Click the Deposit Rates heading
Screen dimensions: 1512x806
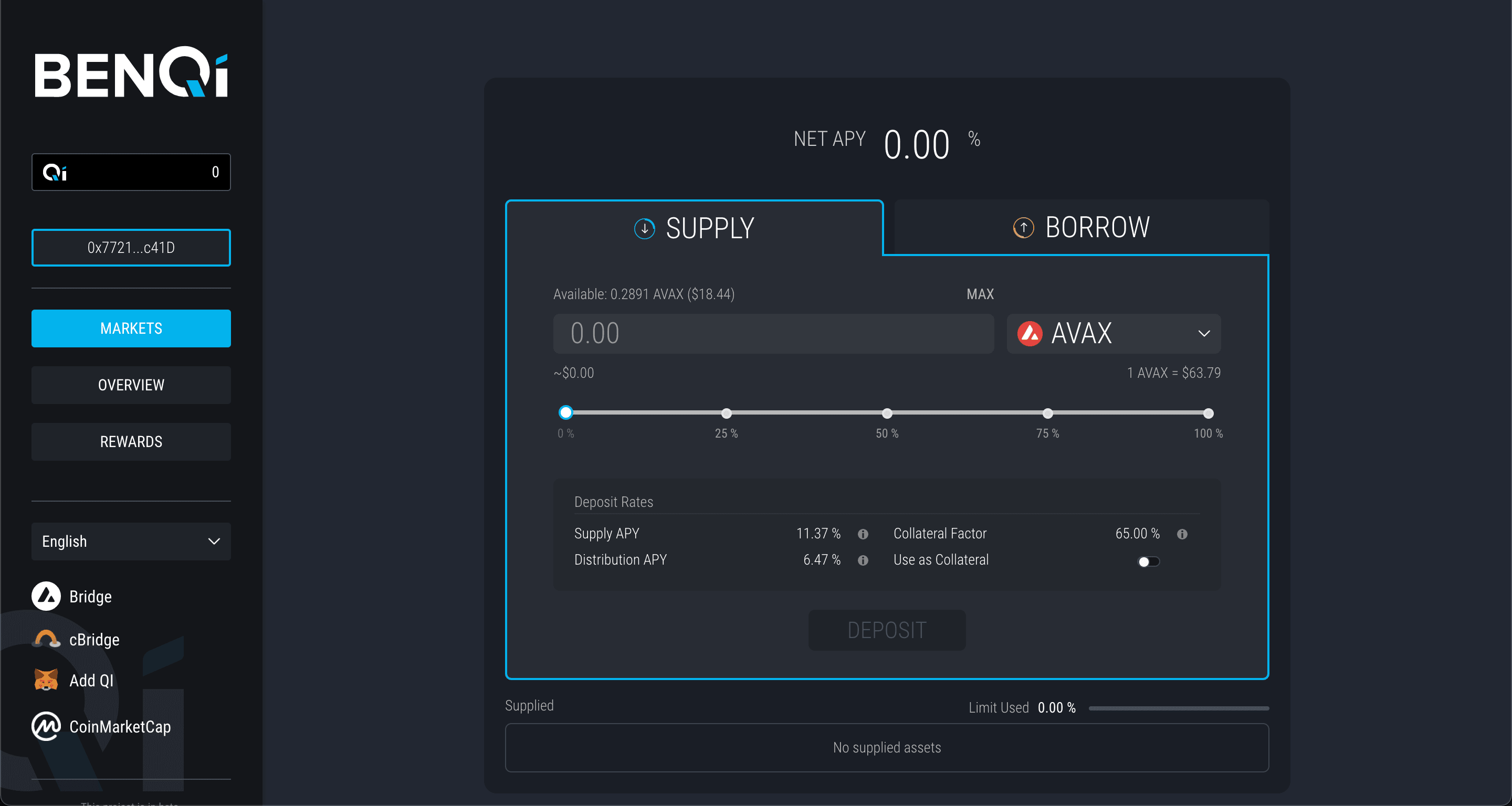click(x=613, y=502)
